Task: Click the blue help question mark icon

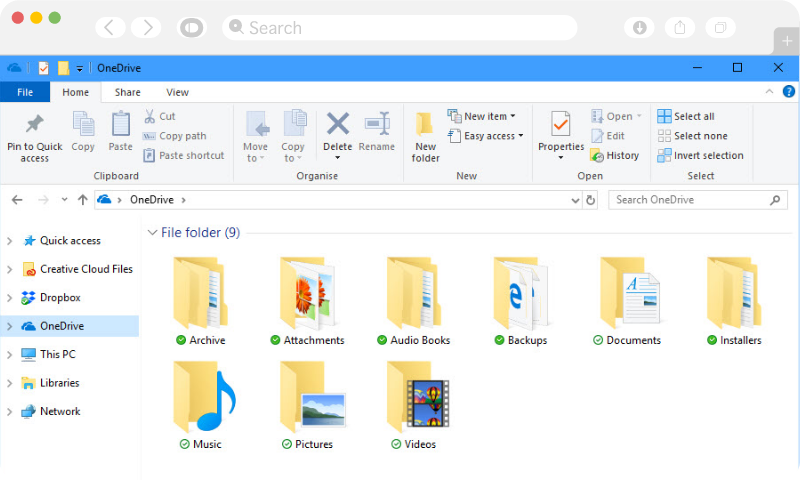Action: pos(788,92)
